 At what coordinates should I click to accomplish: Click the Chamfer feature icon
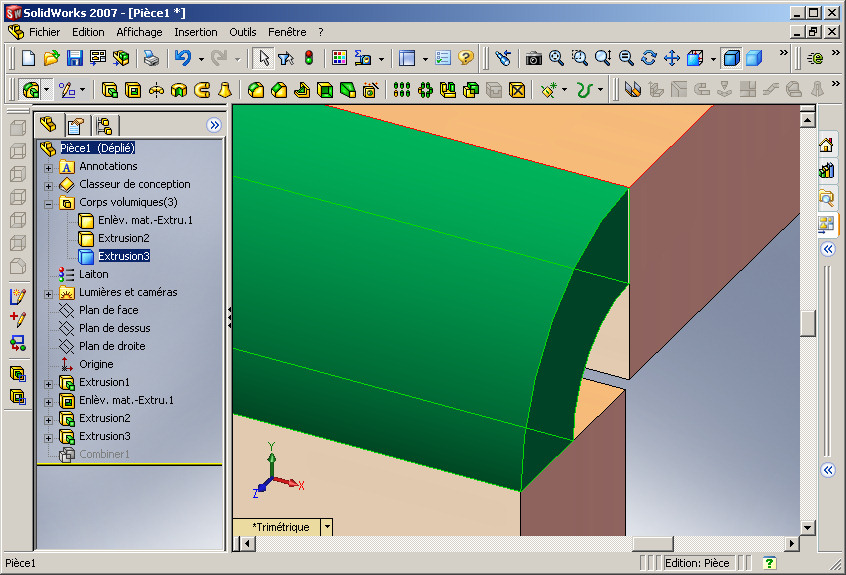click(x=279, y=90)
